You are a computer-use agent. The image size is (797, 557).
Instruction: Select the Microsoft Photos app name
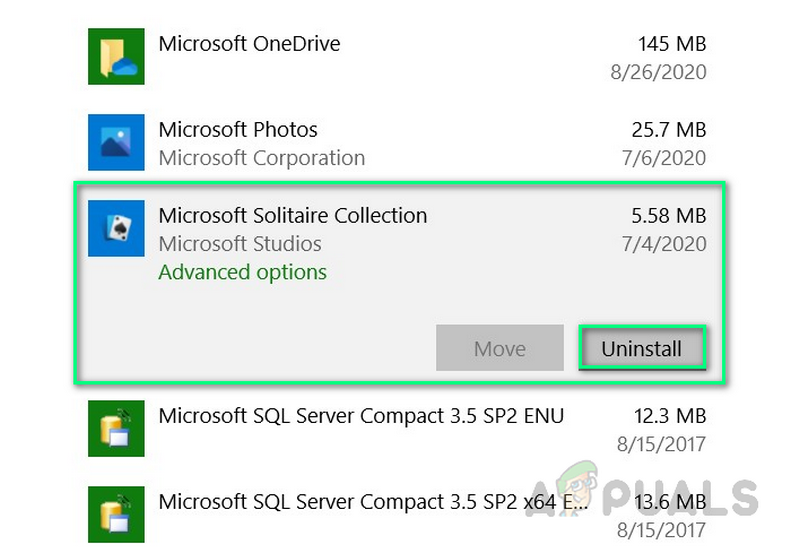[238, 130]
